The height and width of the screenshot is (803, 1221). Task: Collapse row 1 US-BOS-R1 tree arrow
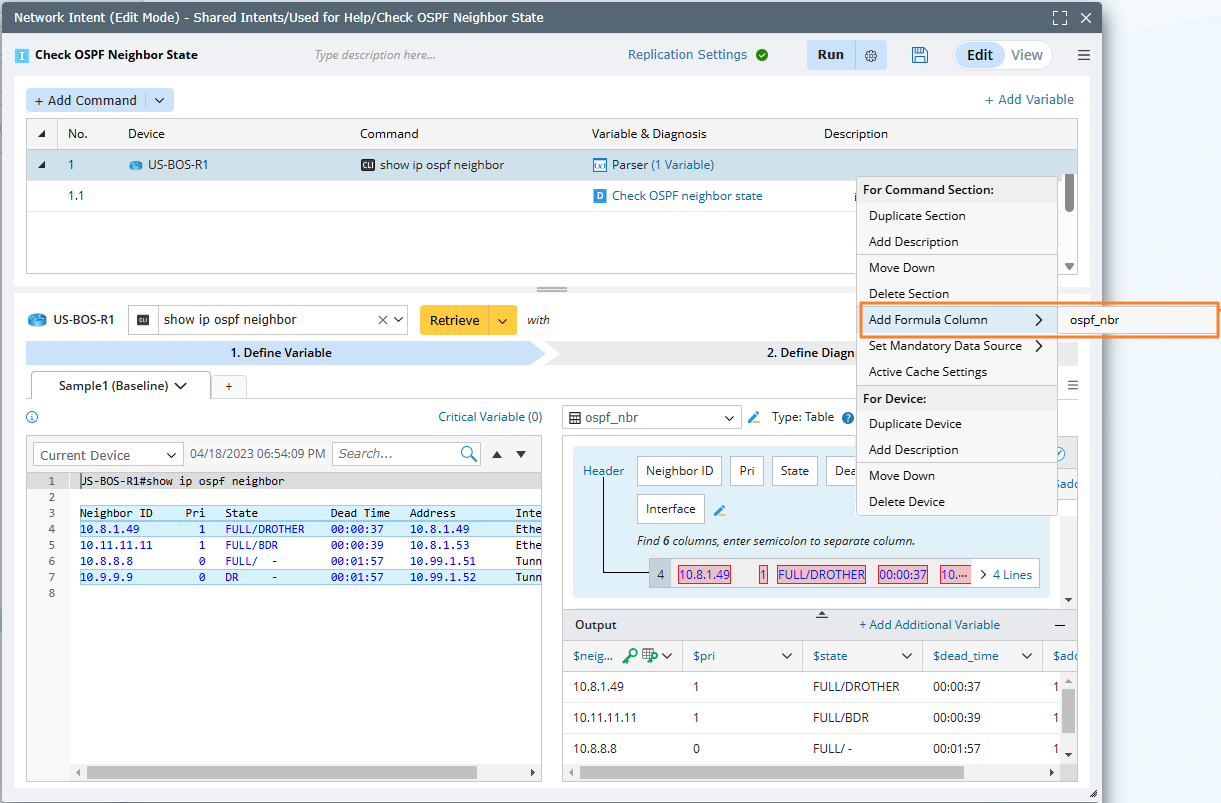(42, 165)
